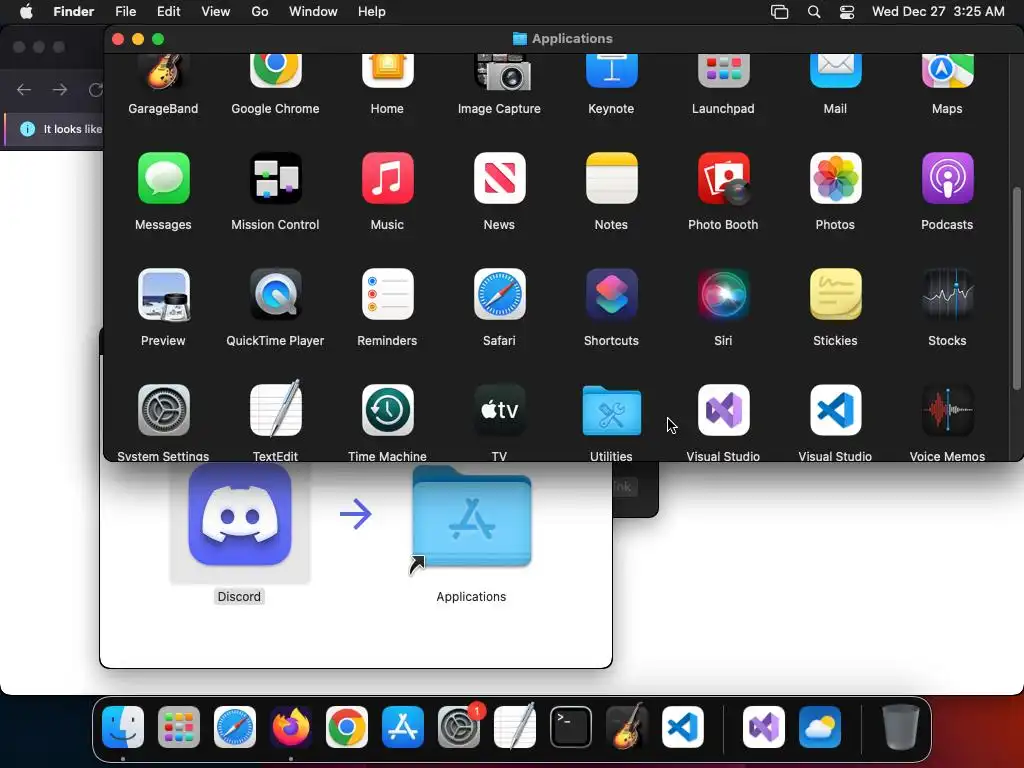
Task: Open the weather app in the Dock
Action: click(820, 727)
